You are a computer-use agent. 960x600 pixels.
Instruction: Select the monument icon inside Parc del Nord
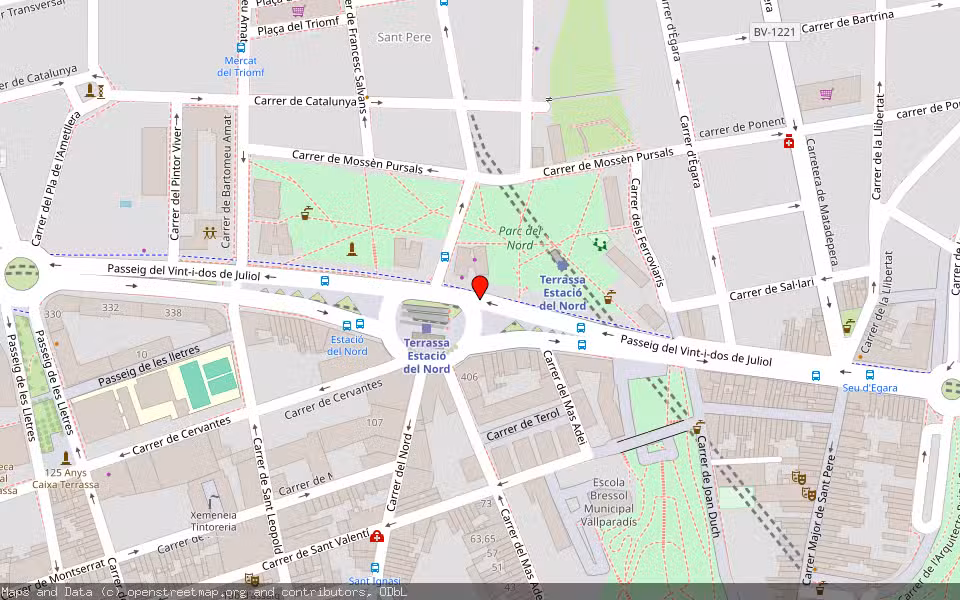pos(351,249)
